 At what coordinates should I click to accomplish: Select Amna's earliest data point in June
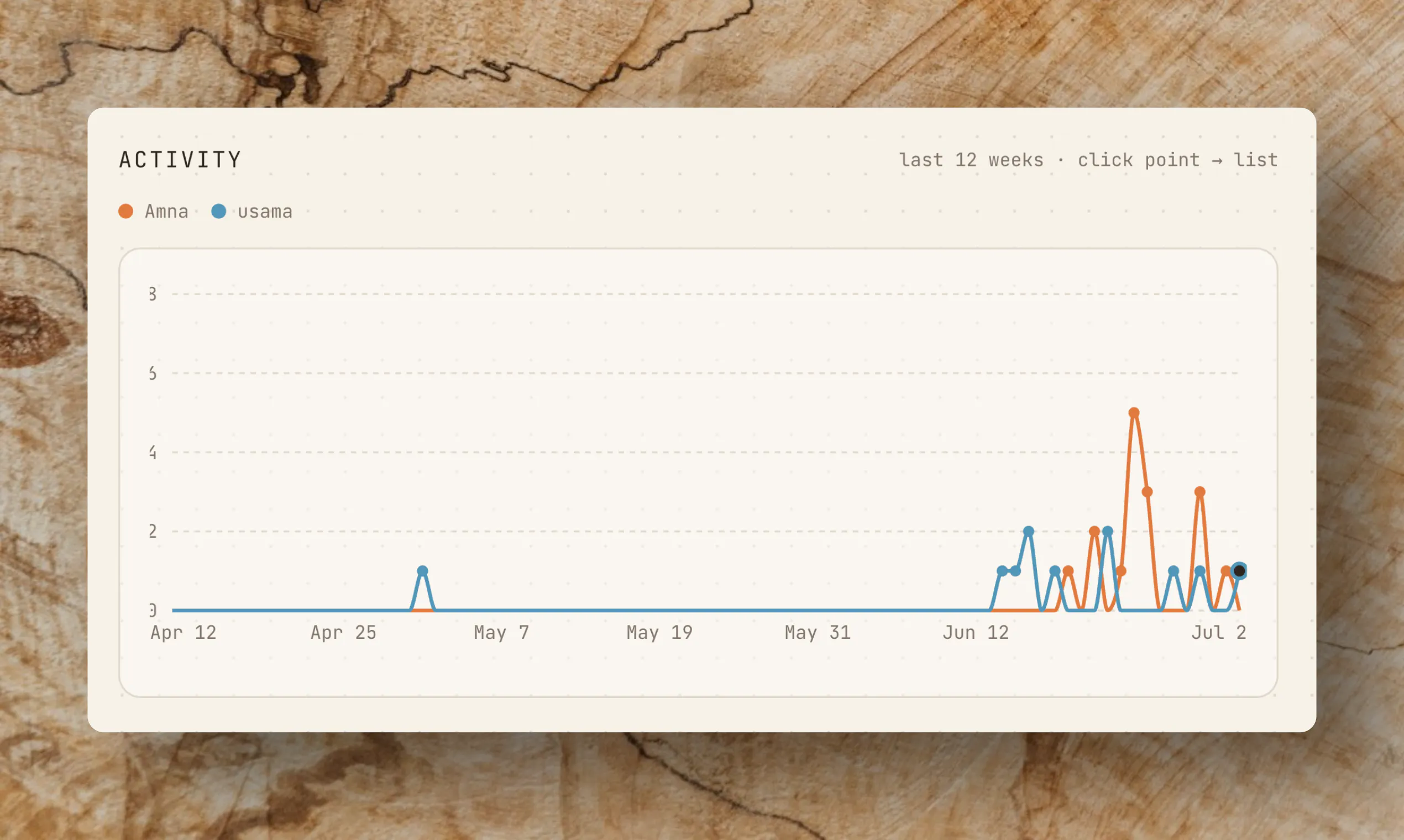(1068, 570)
